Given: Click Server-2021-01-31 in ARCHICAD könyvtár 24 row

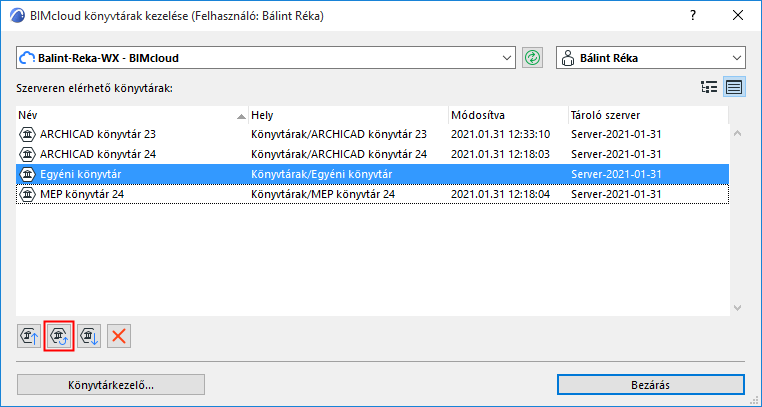Looking at the screenshot, I should [616, 154].
